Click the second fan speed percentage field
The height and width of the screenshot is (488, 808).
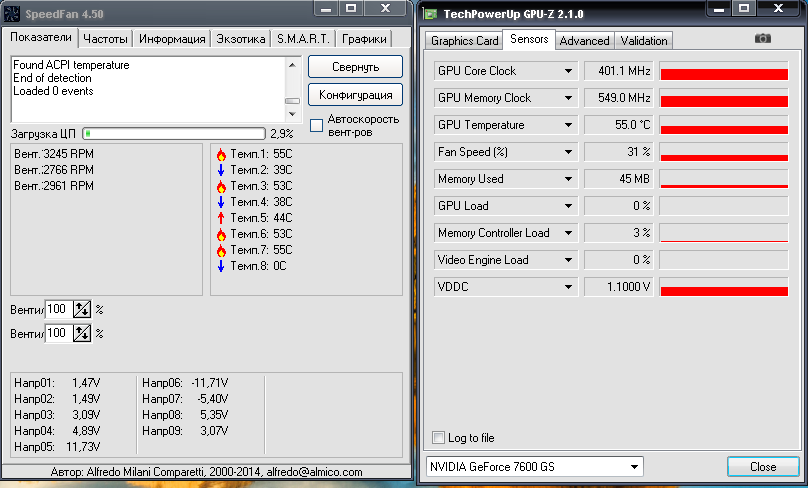[58, 333]
